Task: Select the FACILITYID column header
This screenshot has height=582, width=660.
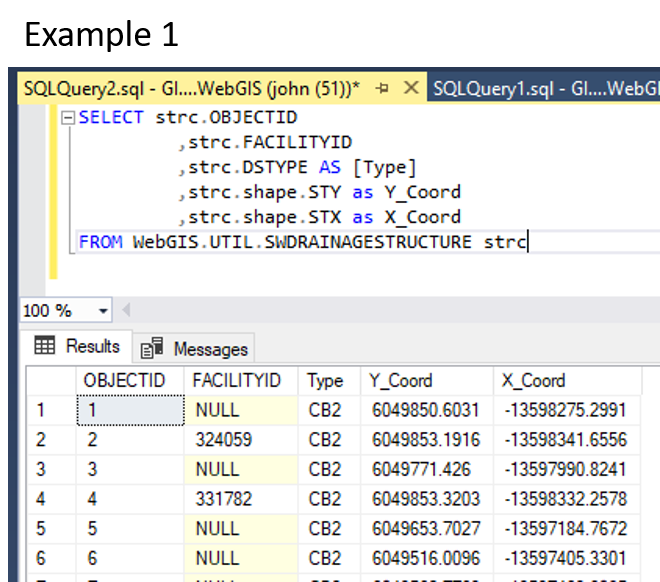Action: tap(241, 380)
